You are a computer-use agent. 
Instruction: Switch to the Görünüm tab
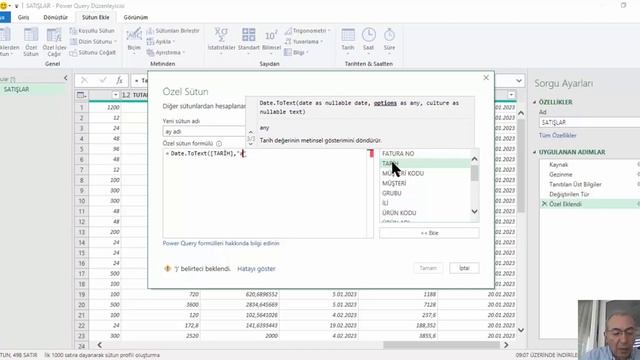(136, 18)
